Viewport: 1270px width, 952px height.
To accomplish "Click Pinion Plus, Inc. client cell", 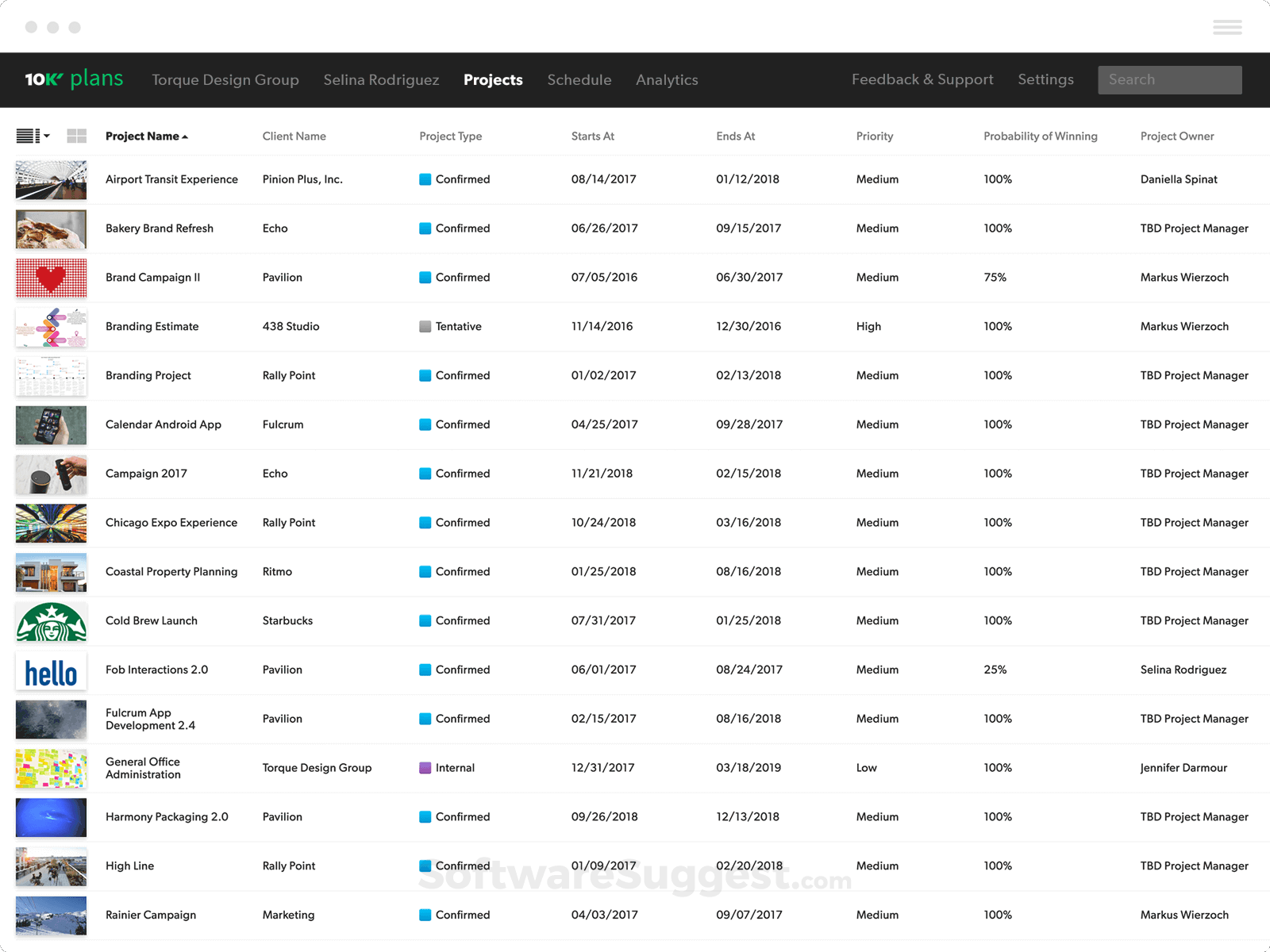I will [302, 179].
